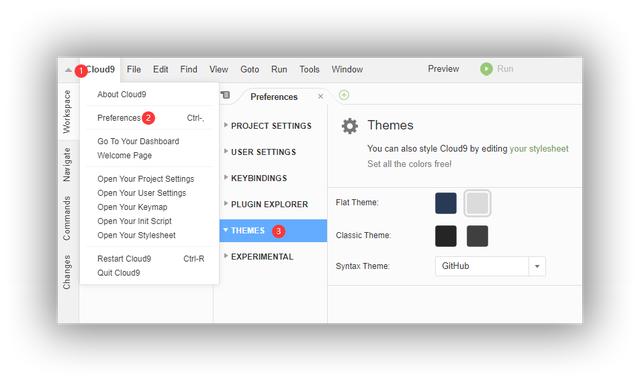Follow the 'your stylesheet' link
Image resolution: width=640 pixels, height=381 pixels.
(539, 149)
